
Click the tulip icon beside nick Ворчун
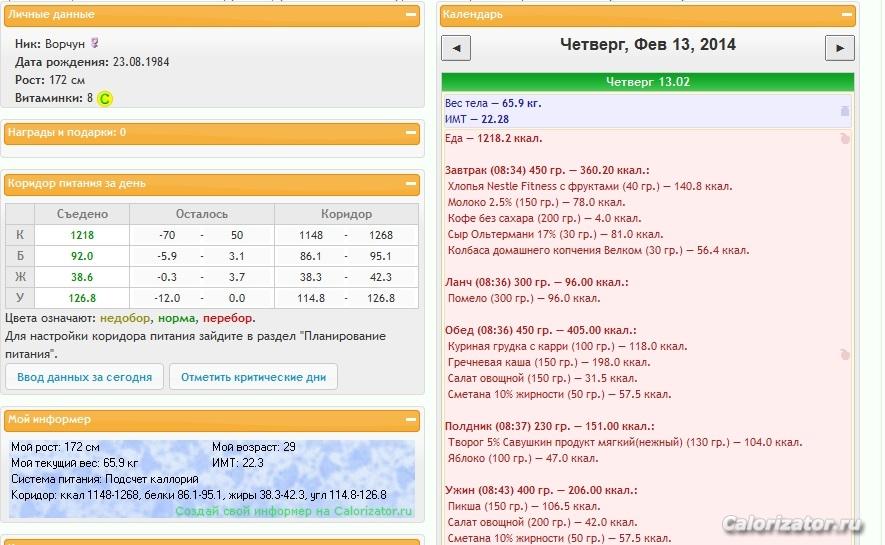coord(95,43)
